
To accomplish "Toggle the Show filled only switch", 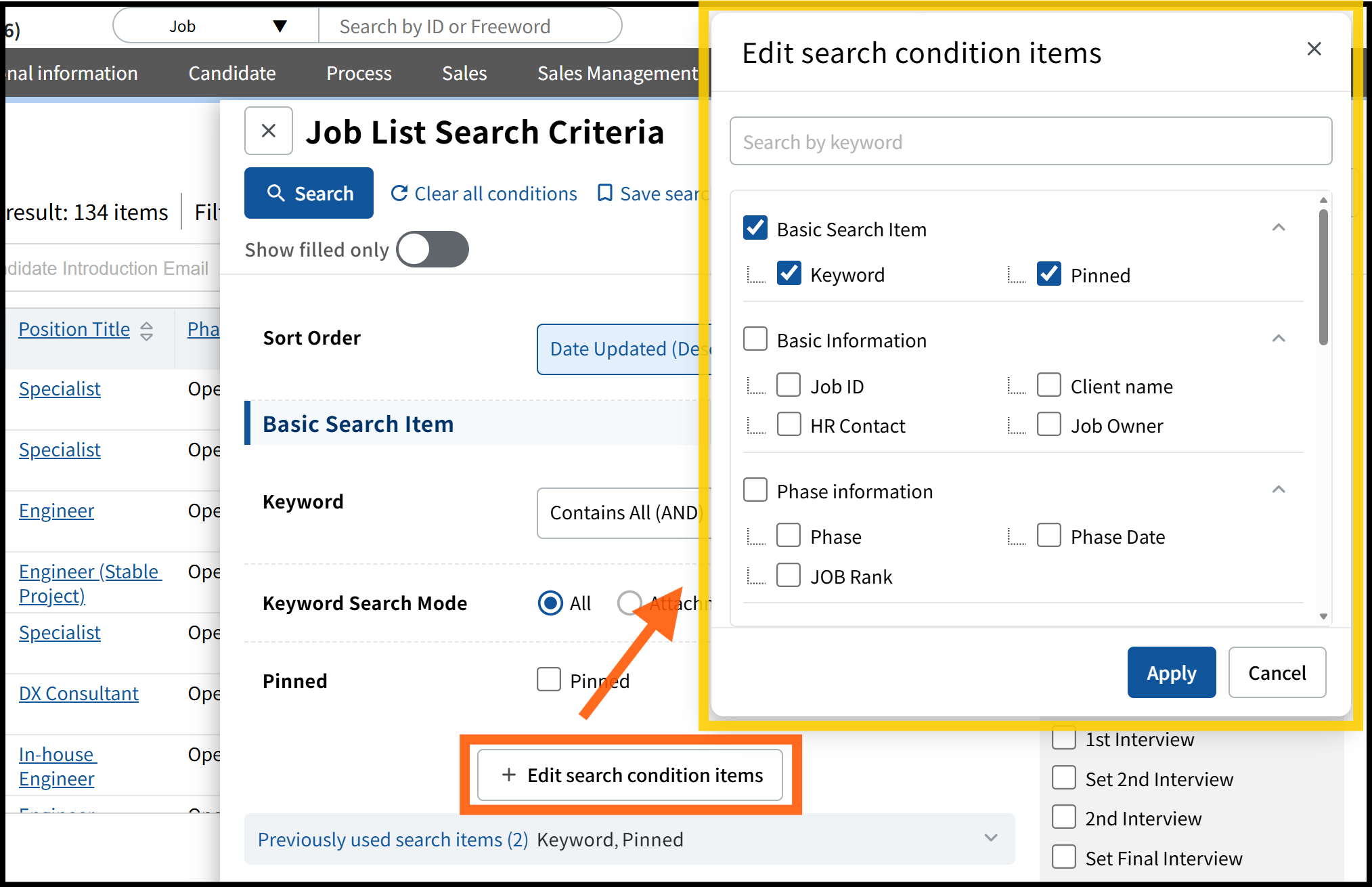I will click(433, 249).
